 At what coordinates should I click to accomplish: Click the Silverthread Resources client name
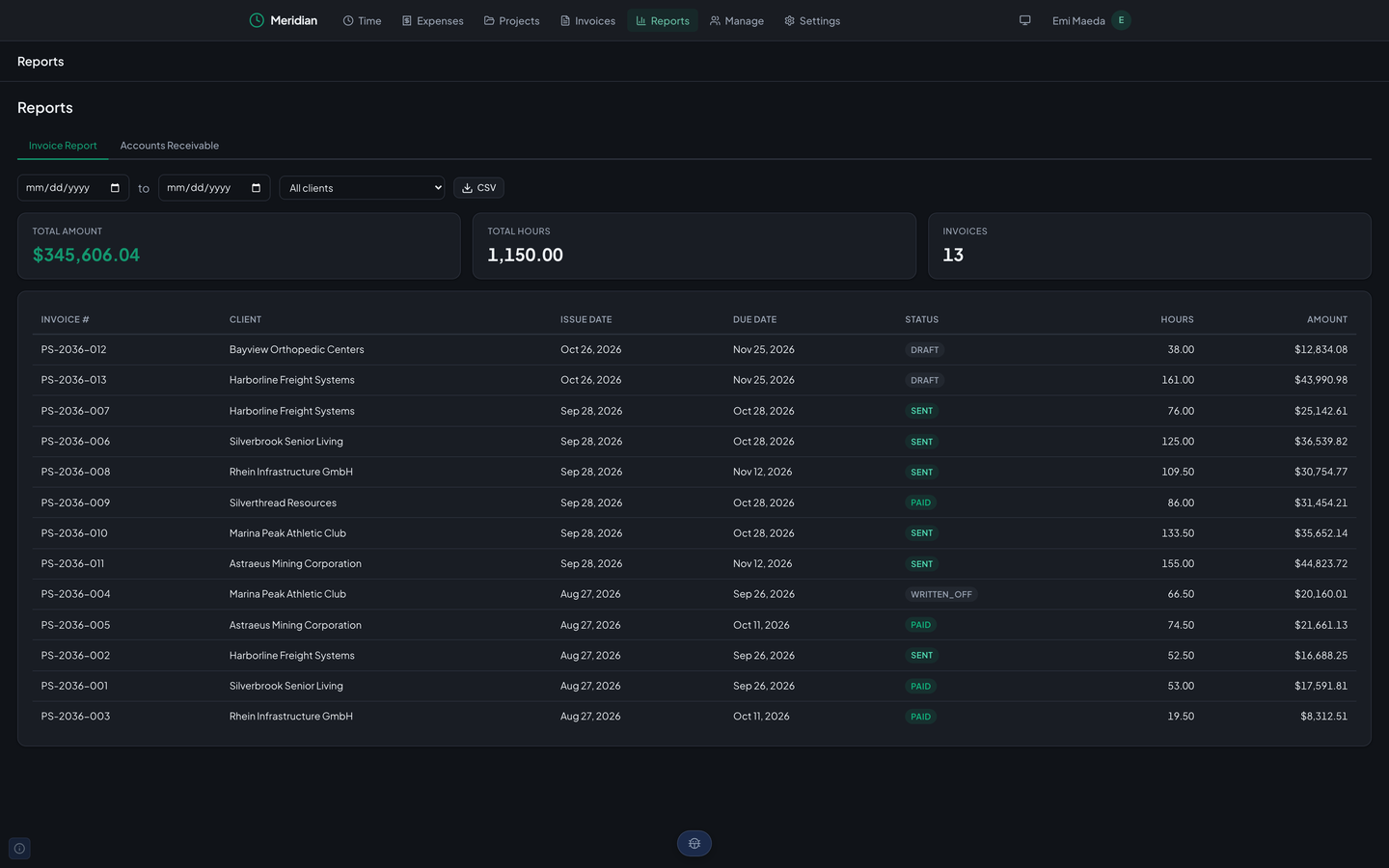284,502
